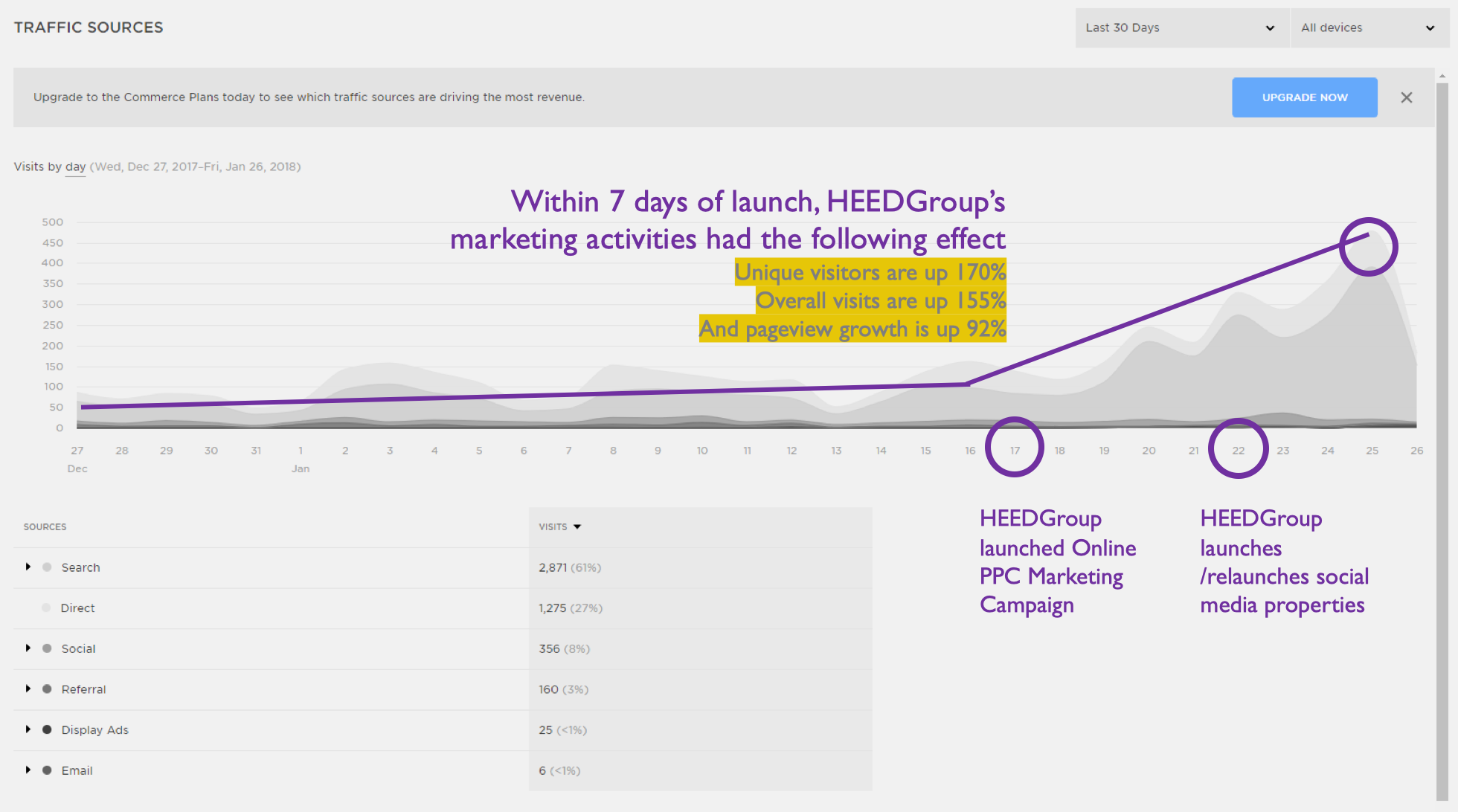Click the 22 date label on chart axis
The image size is (1458, 812).
[x=1238, y=451]
